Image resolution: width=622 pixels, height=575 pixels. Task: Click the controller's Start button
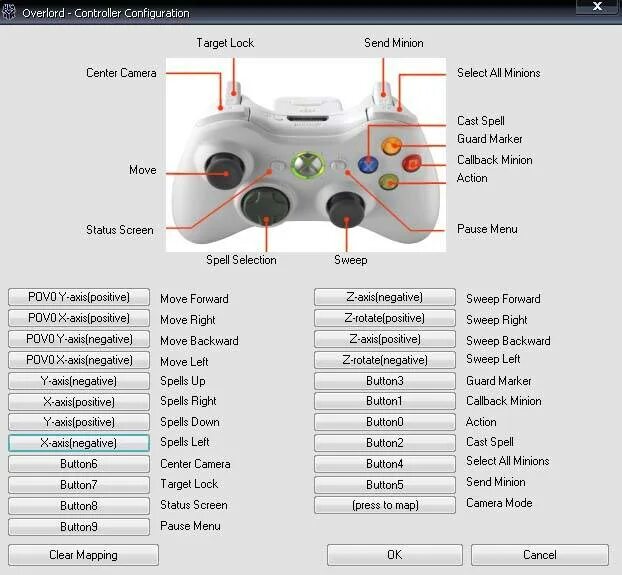pos(339,165)
